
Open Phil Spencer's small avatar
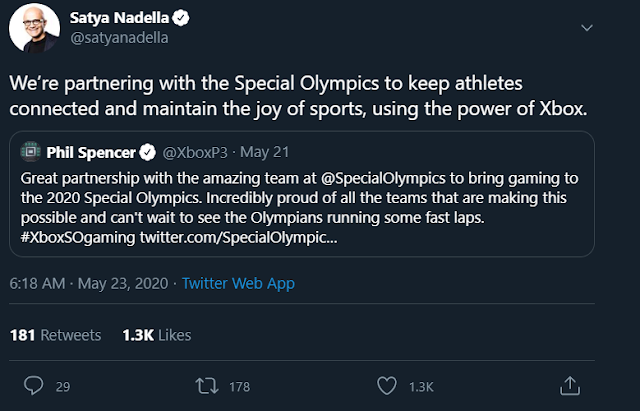(x=30, y=153)
